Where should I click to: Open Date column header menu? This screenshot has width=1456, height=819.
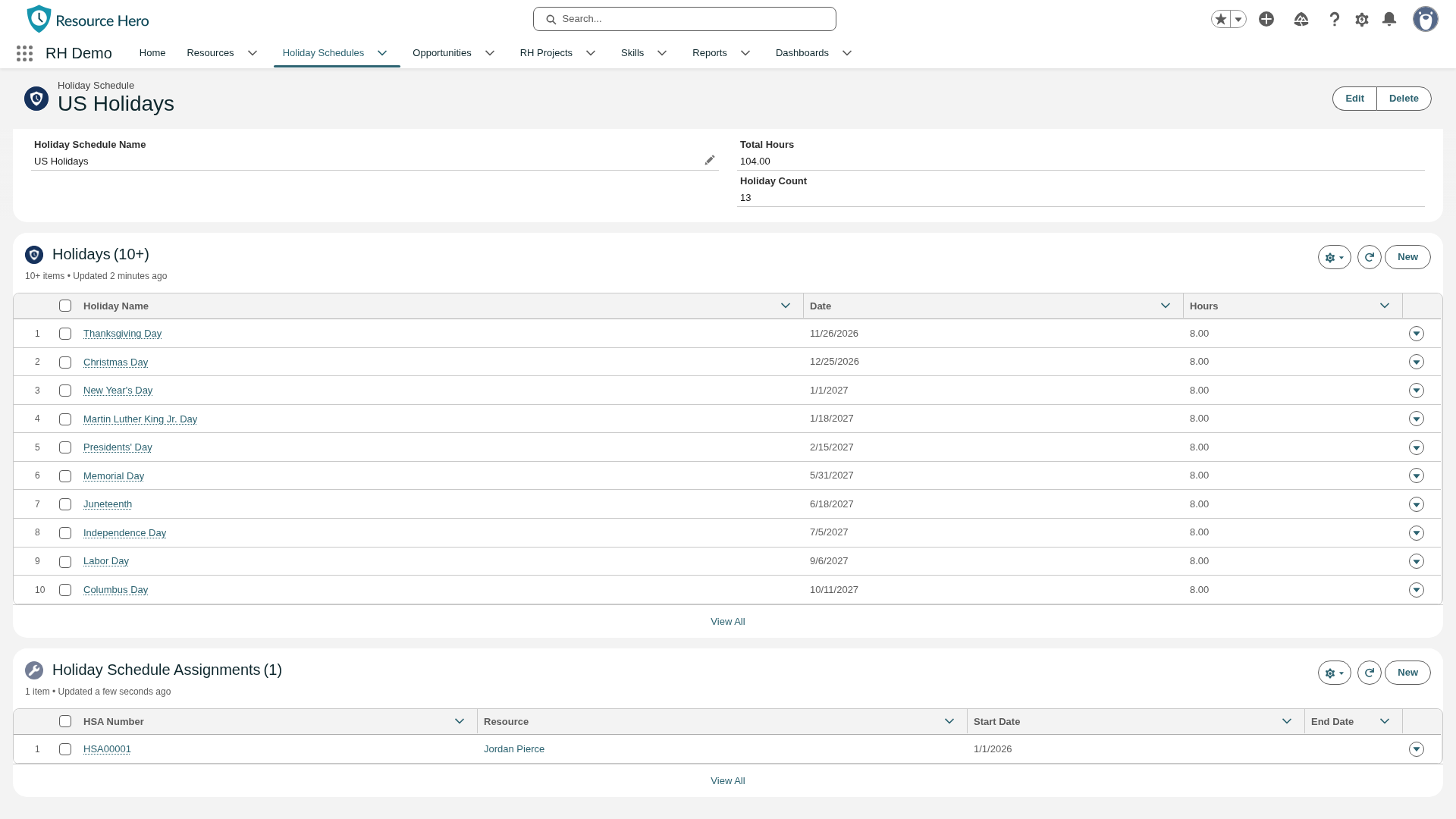coord(1166,306)
